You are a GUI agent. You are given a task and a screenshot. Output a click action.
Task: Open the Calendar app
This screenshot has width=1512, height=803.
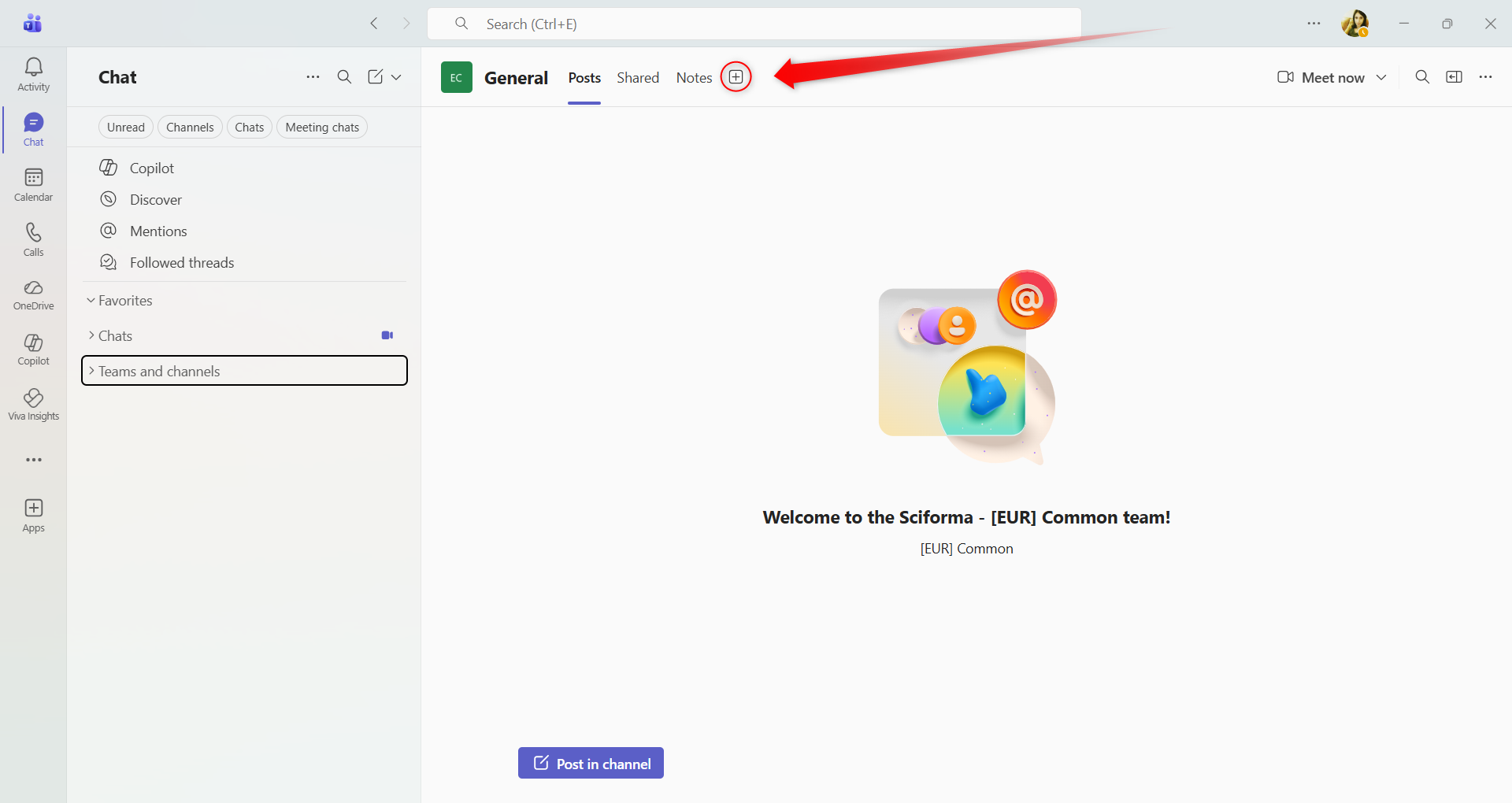tap(33, 185)
